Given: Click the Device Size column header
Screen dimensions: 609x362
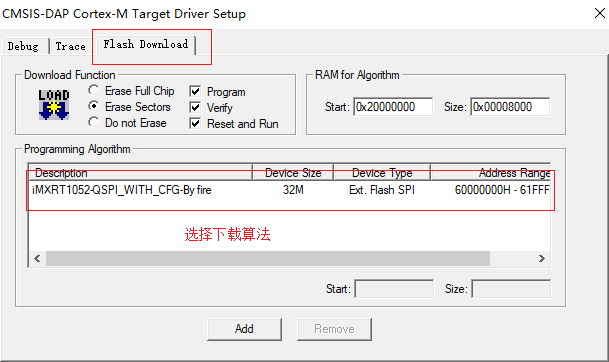Looking at the screenshot, I should pos(293,172).
